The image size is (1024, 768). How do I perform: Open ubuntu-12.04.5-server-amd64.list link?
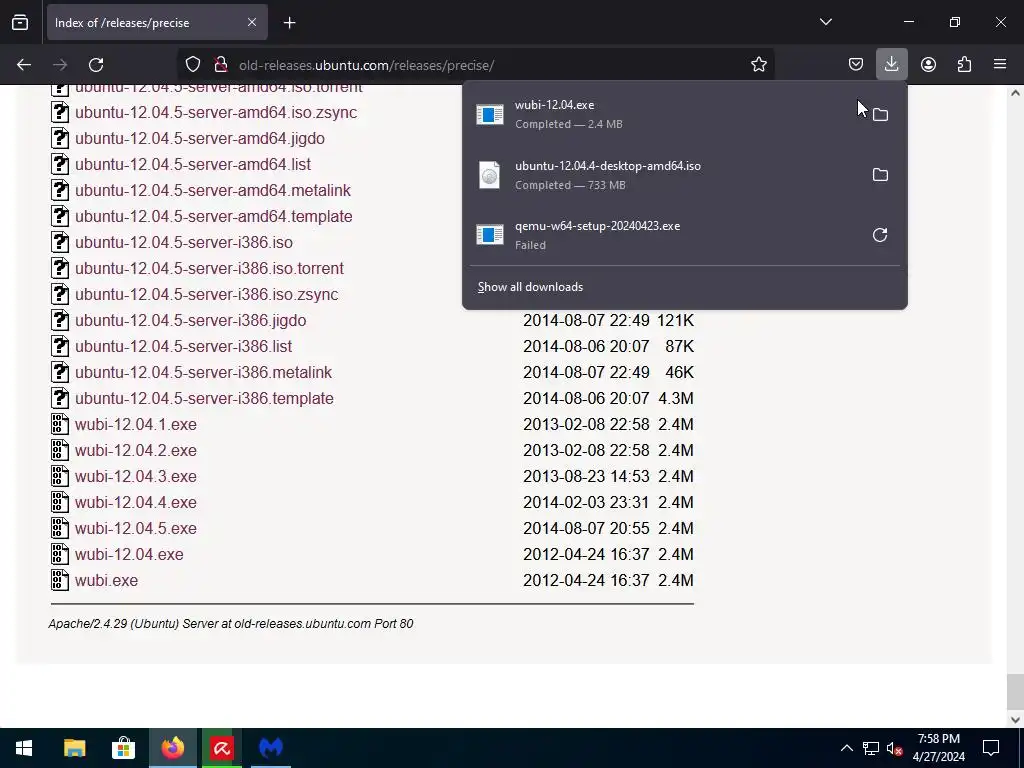coord(193,165)
